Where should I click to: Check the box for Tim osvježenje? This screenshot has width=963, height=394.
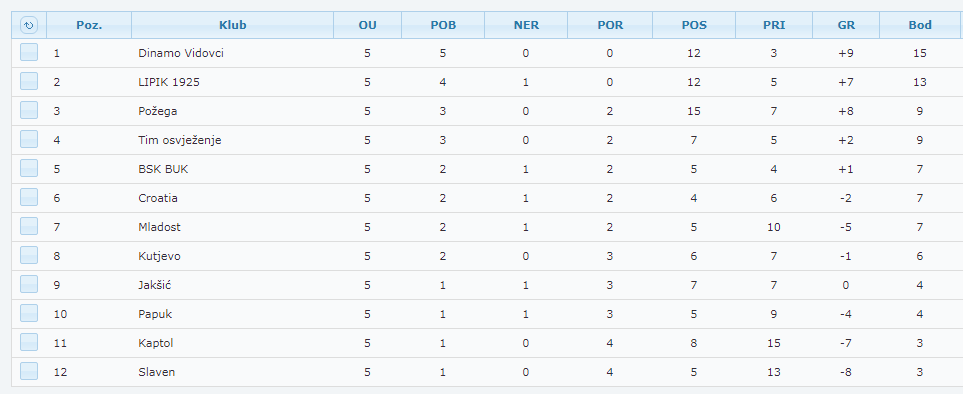(29, 139)
